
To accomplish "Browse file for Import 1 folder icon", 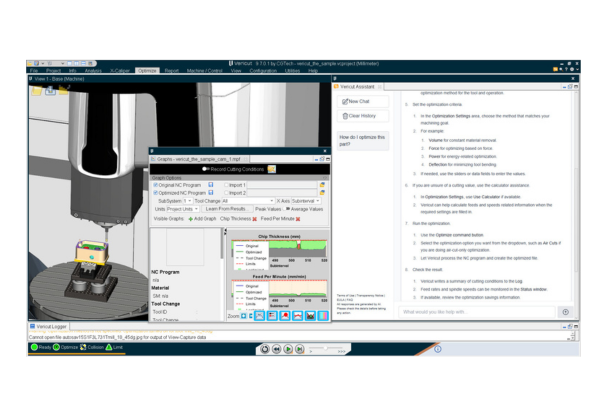I will click(x=322, y=185).
